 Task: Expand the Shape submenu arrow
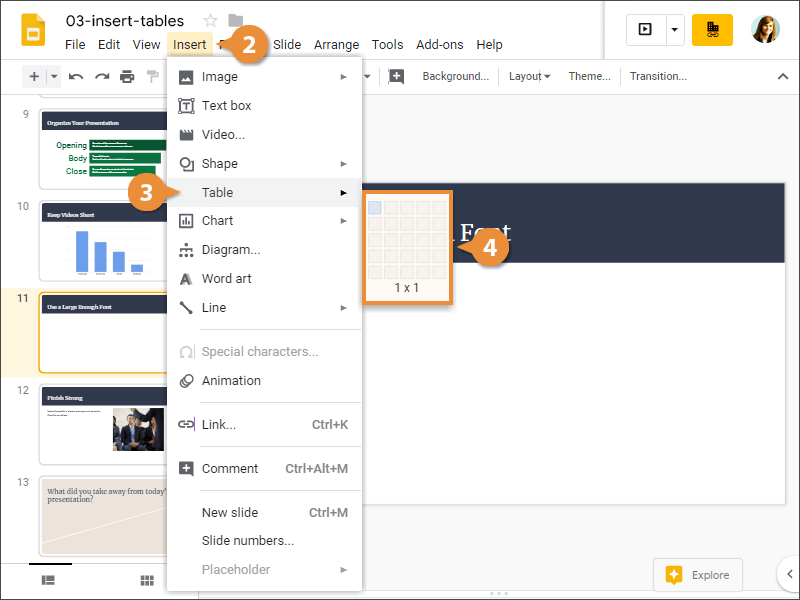point(344,163)
